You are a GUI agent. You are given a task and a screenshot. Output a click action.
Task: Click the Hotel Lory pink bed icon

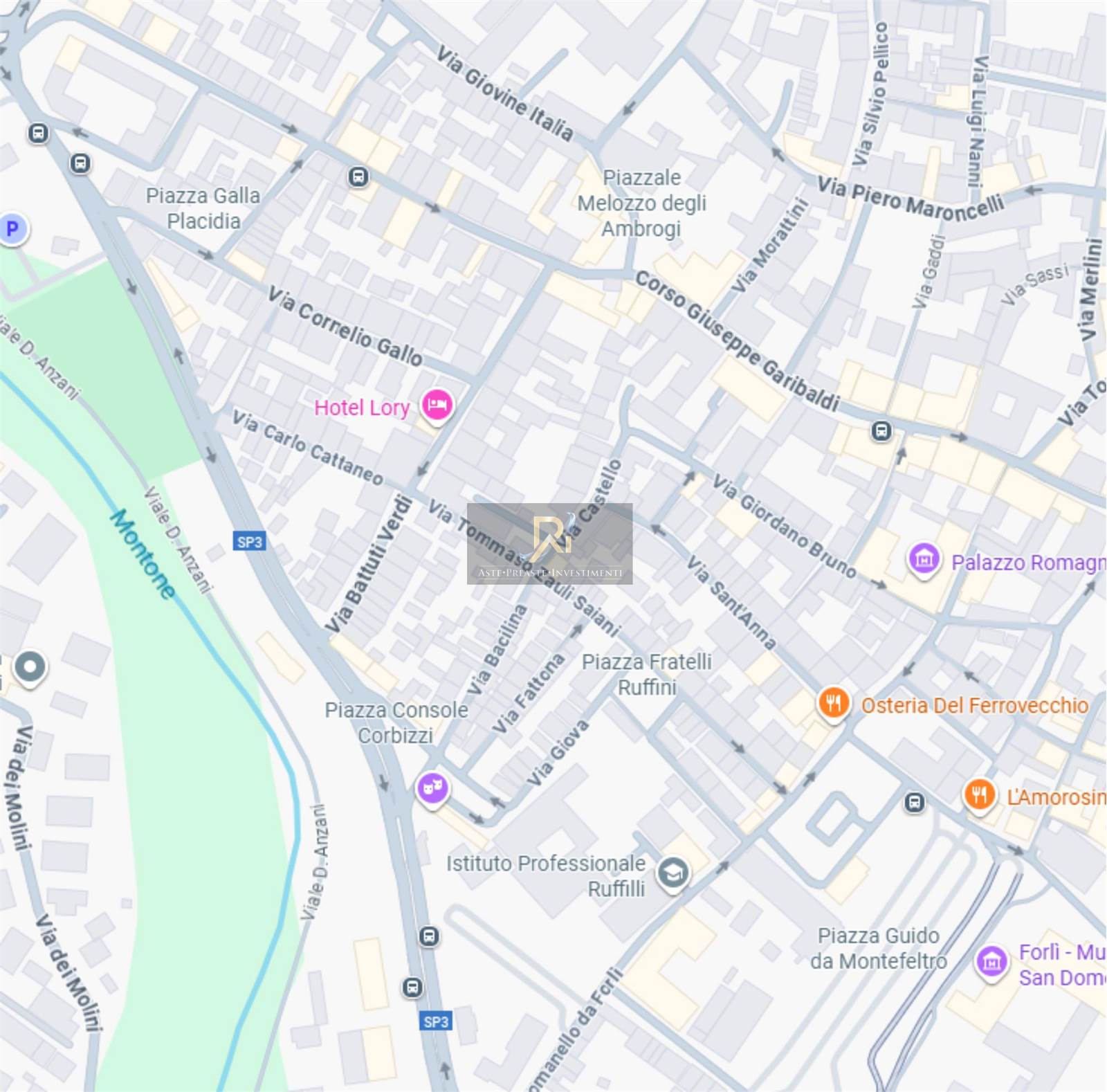(x=437, y=405)
